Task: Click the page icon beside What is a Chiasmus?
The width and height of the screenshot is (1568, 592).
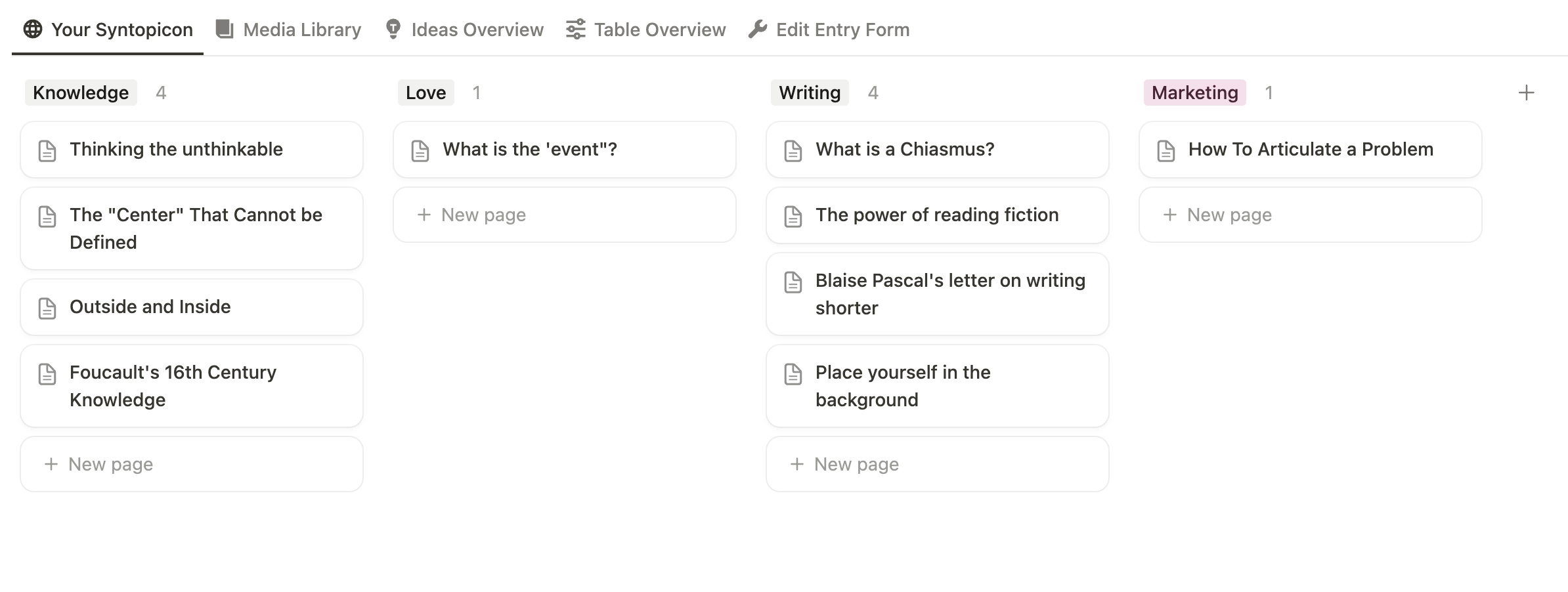Action: (x=793, y=150)
